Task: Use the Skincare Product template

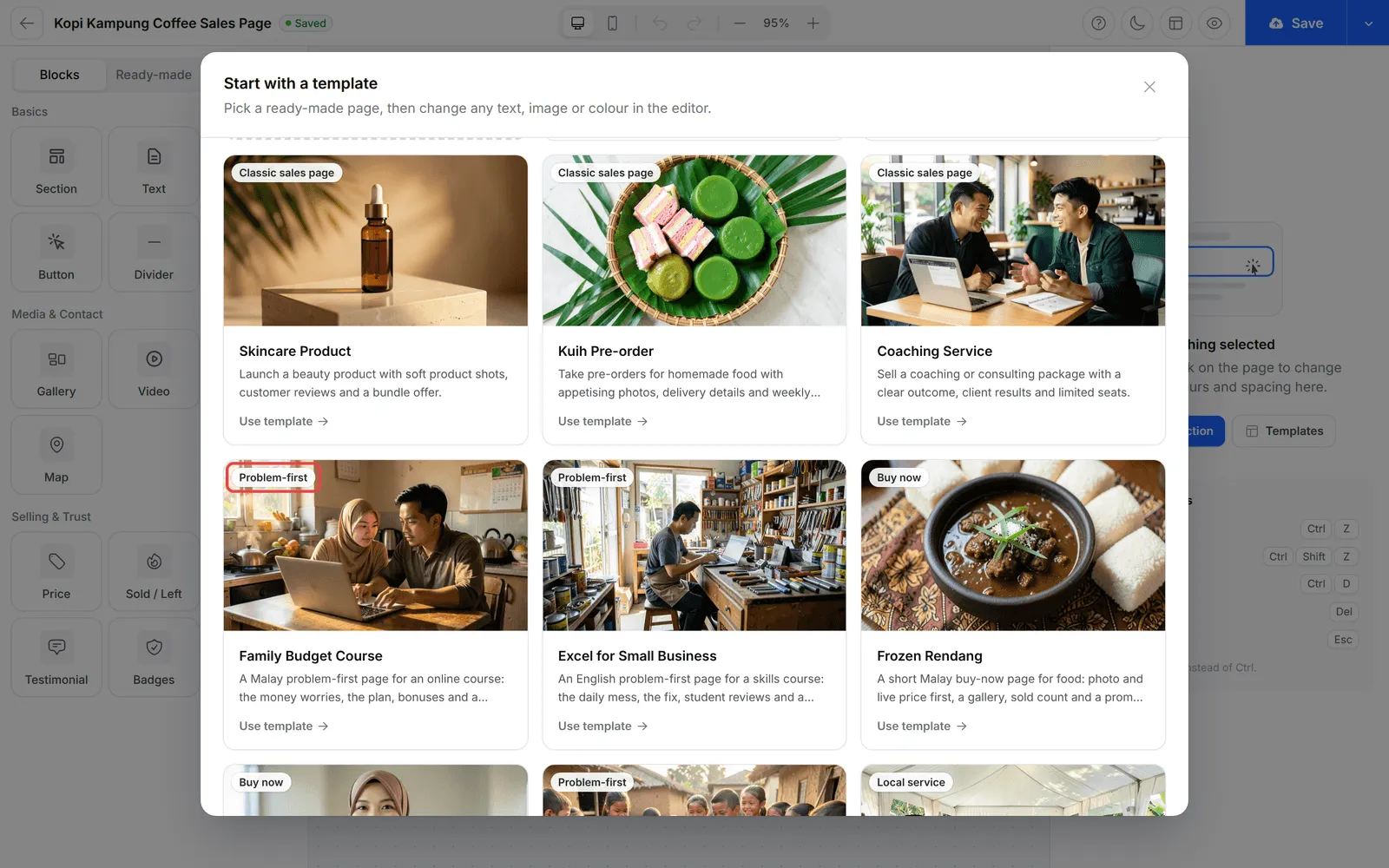Action: [284, 421]
